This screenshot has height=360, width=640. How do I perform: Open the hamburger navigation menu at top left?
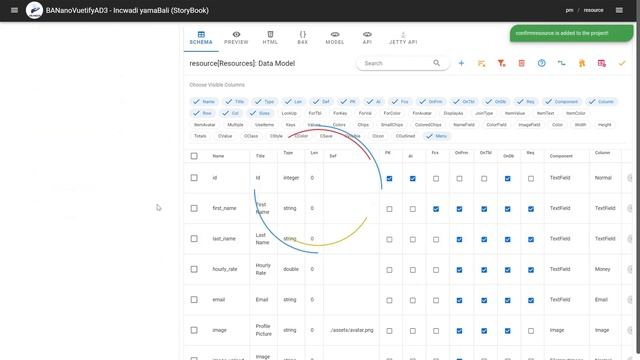(x=14, y=10)
